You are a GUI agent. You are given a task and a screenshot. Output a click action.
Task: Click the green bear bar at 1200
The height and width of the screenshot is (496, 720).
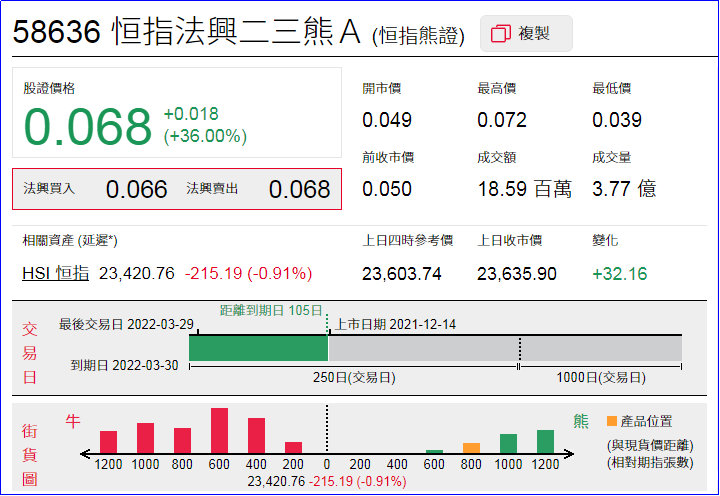545,442
